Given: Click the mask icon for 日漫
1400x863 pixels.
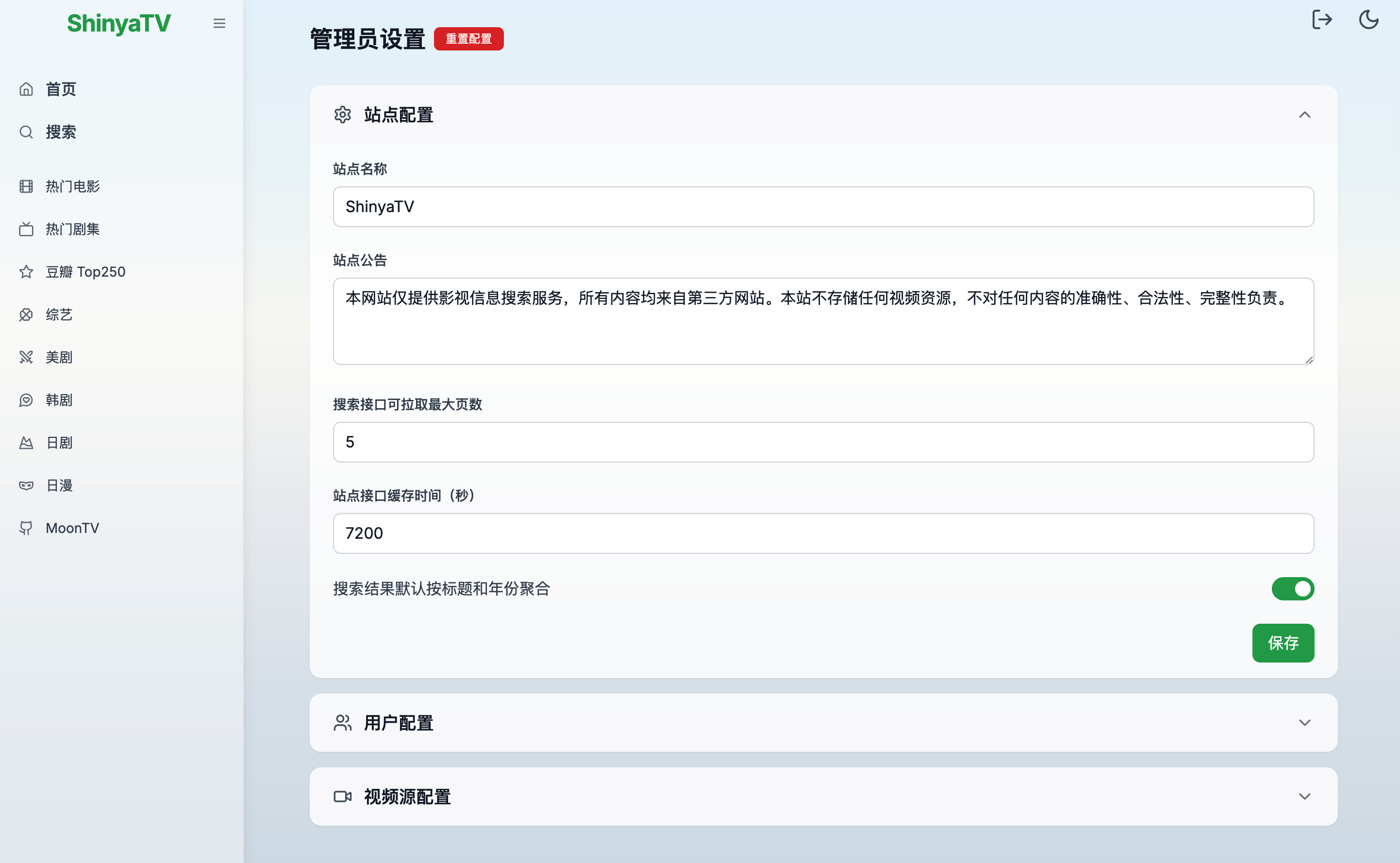Looking at the screenshot, I should tap(26, 486).
